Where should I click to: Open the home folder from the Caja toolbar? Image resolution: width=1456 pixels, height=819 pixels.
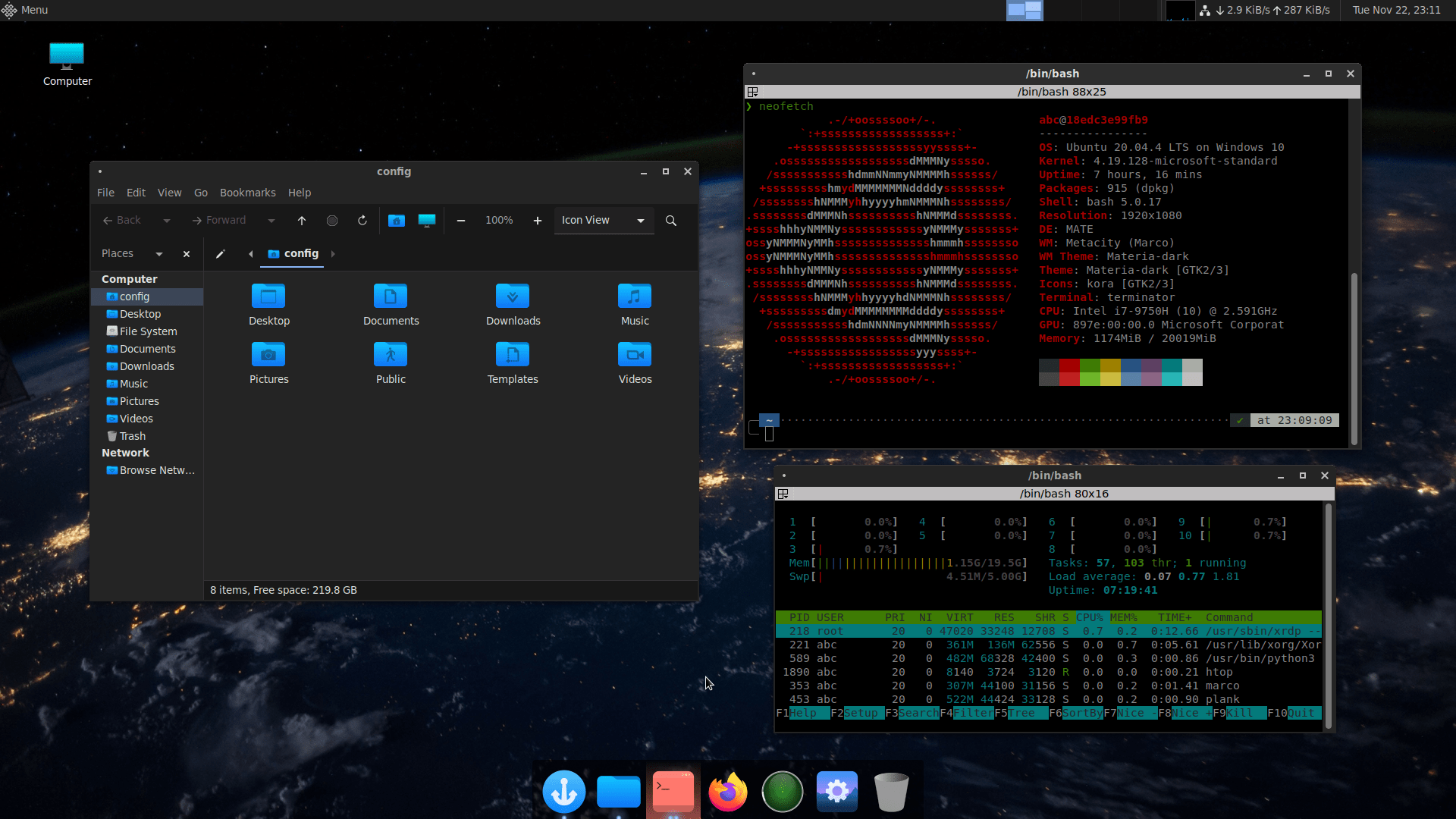coord(396,221)
